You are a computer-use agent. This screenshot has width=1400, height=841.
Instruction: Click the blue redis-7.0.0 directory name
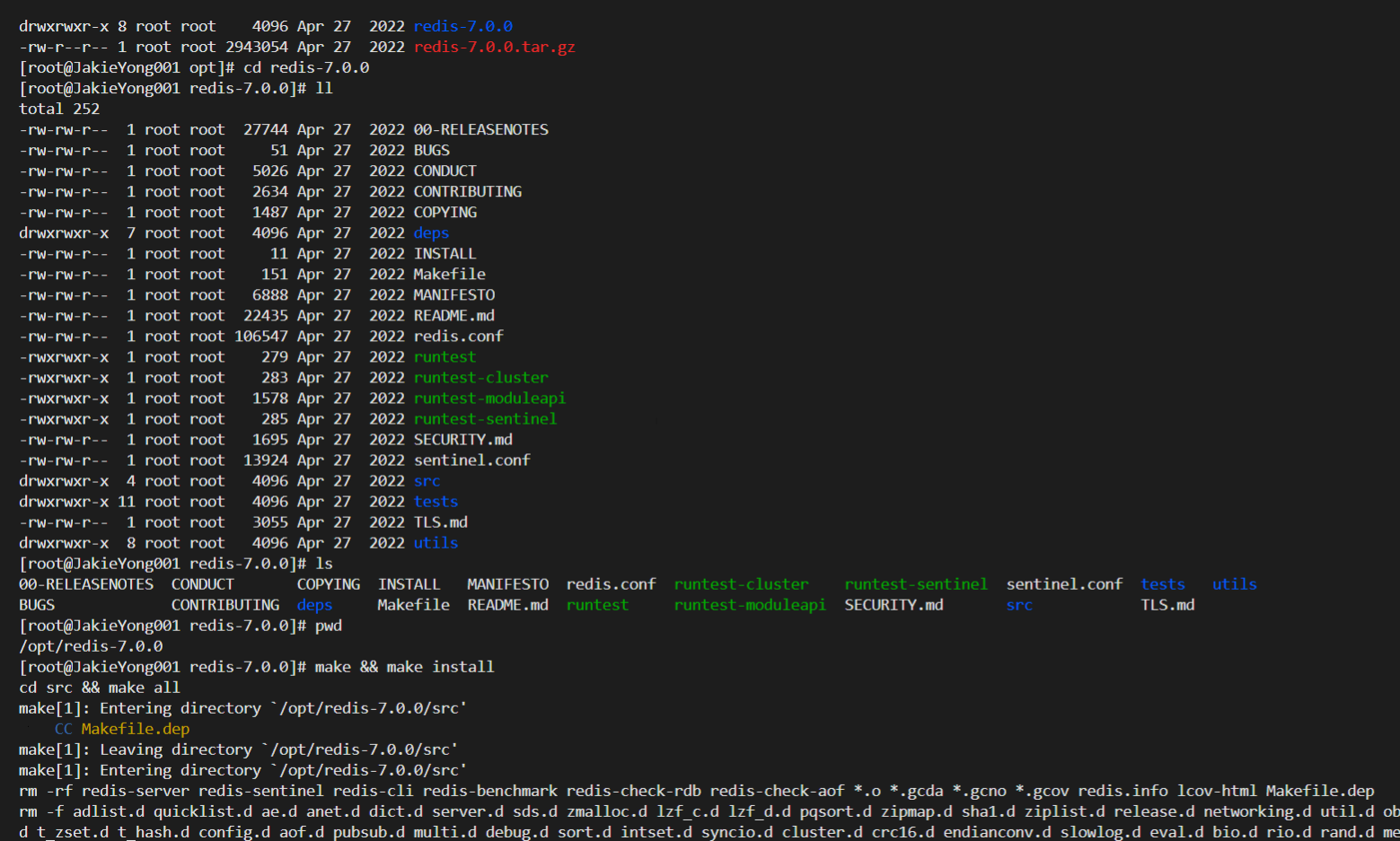click(462, 26)
